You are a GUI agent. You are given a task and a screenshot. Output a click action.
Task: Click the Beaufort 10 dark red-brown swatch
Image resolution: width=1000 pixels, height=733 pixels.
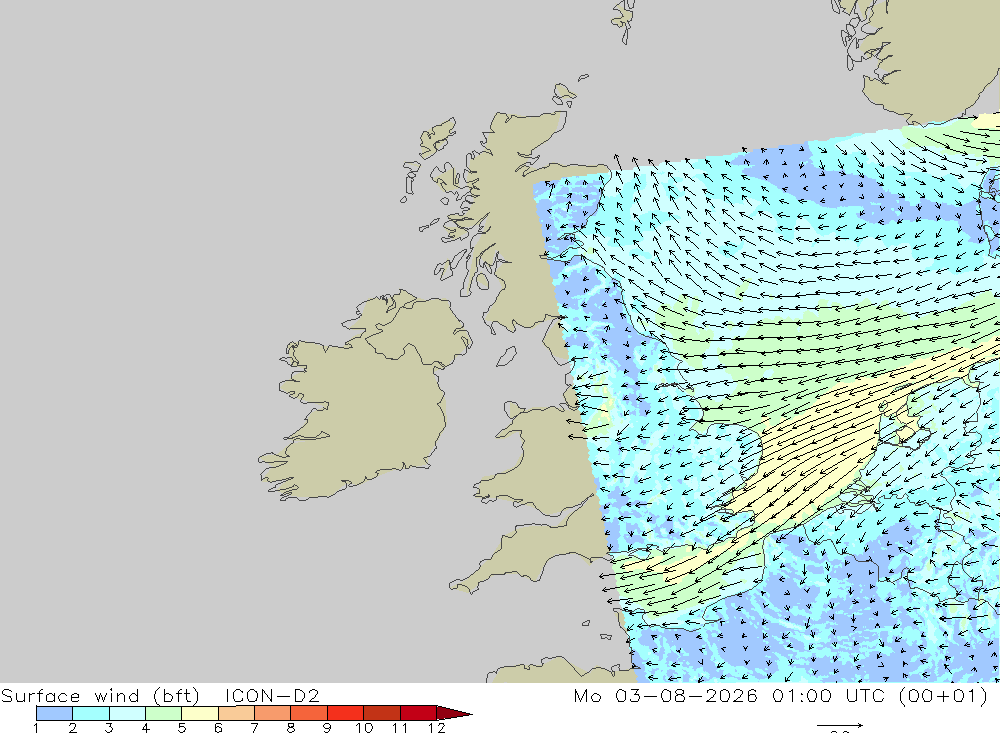pyautogui.click(x=381, y=713)
